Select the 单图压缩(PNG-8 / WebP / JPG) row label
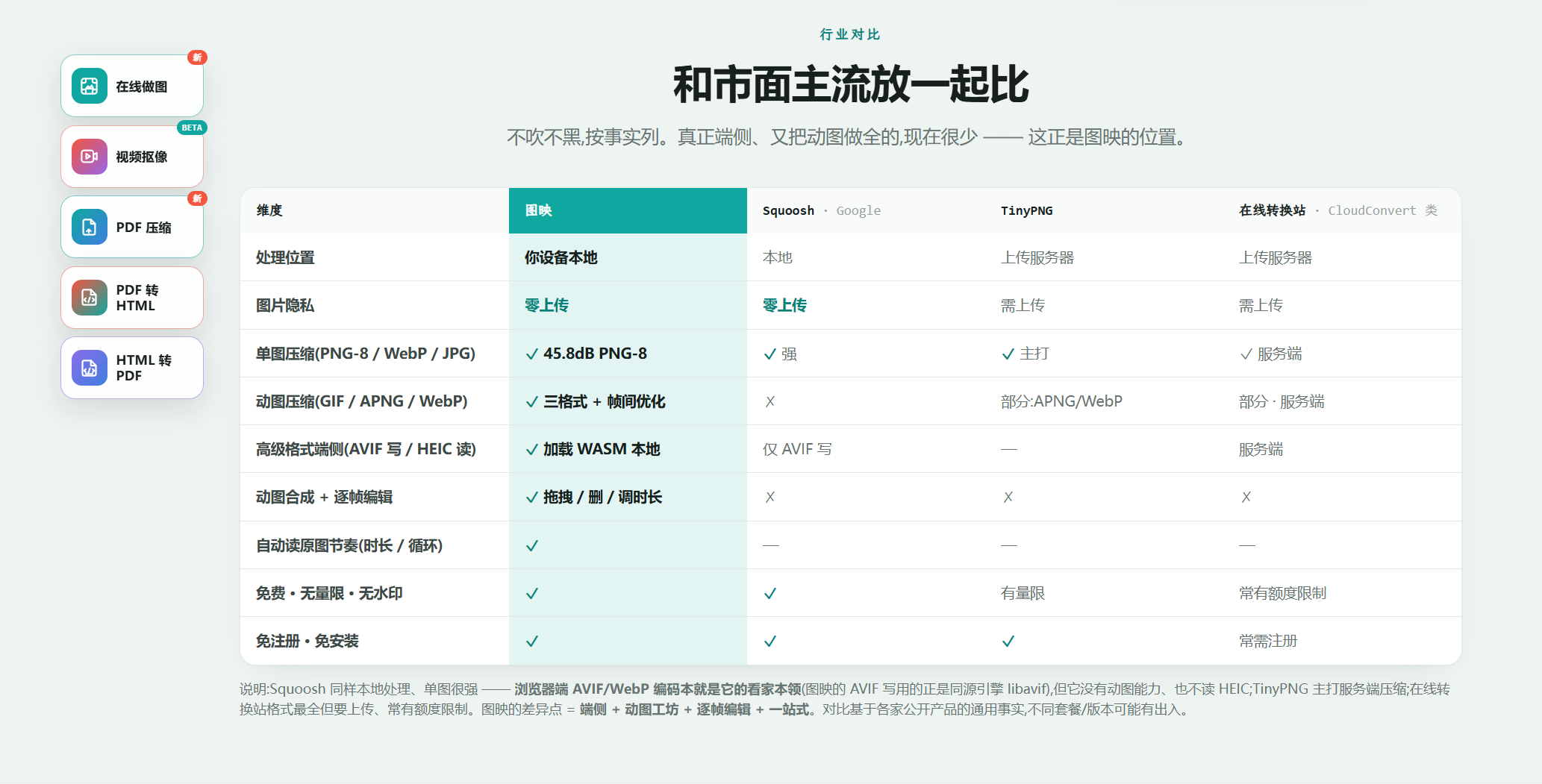 [366, 354]
